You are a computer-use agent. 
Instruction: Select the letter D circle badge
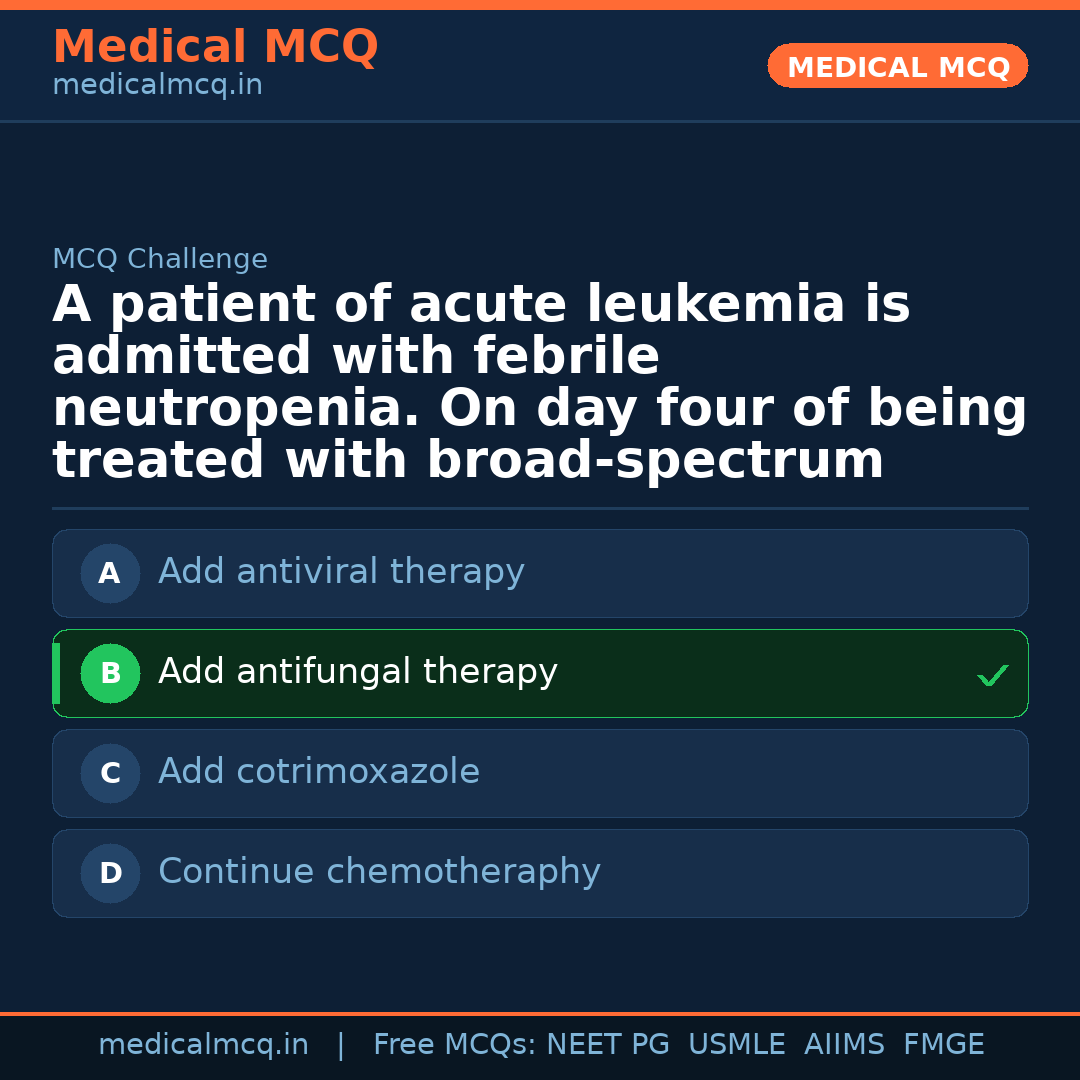click(x=110, y=874)
